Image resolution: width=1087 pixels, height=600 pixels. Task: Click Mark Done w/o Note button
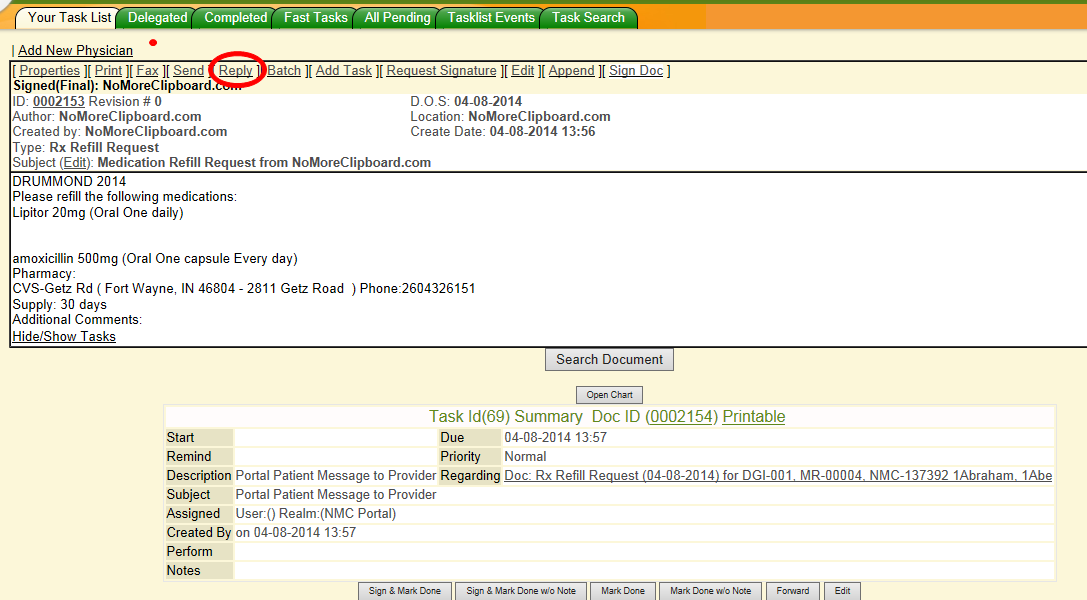(710, 591)
